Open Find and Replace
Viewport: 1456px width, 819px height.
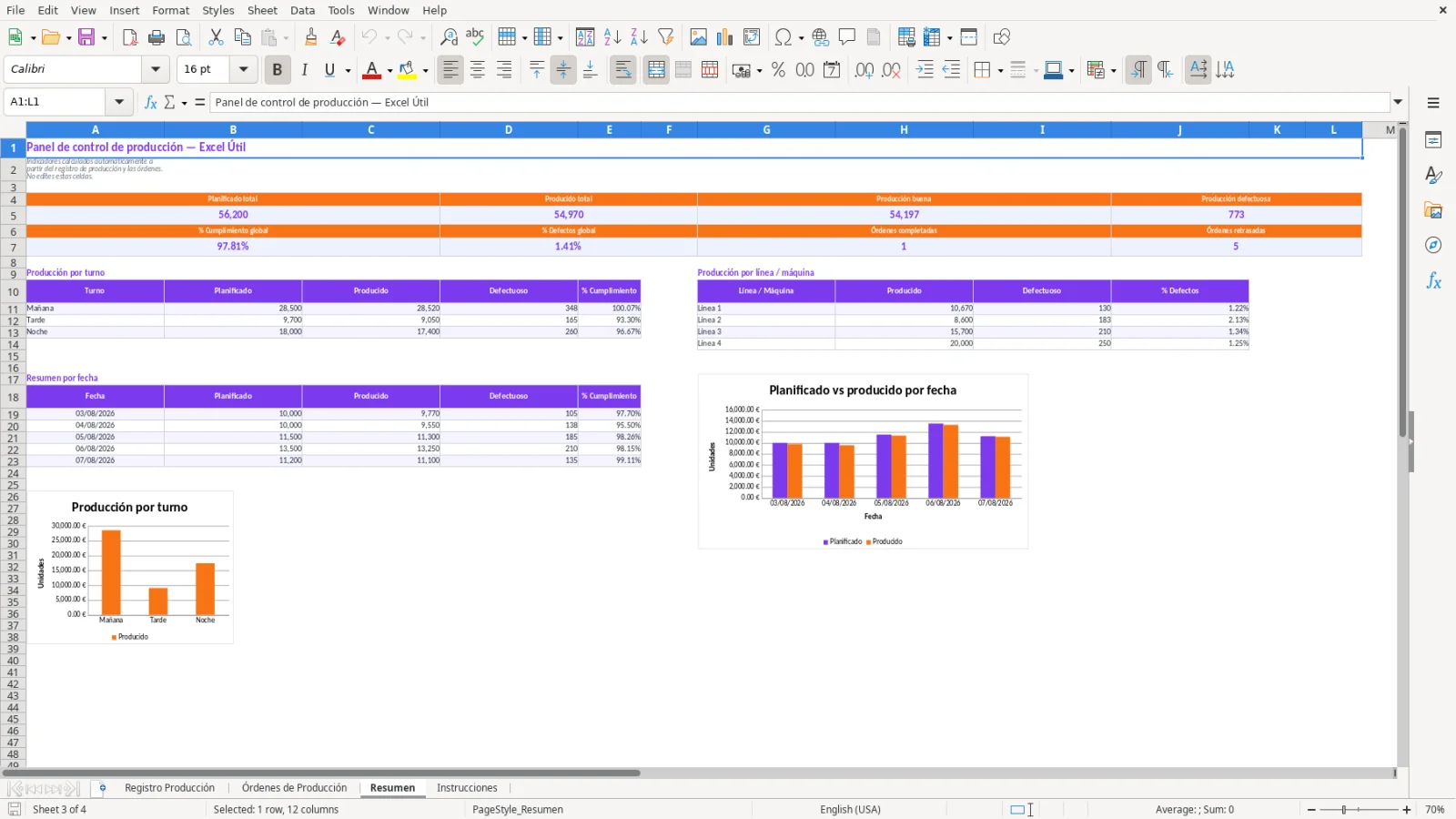click(x=449, y=37)
